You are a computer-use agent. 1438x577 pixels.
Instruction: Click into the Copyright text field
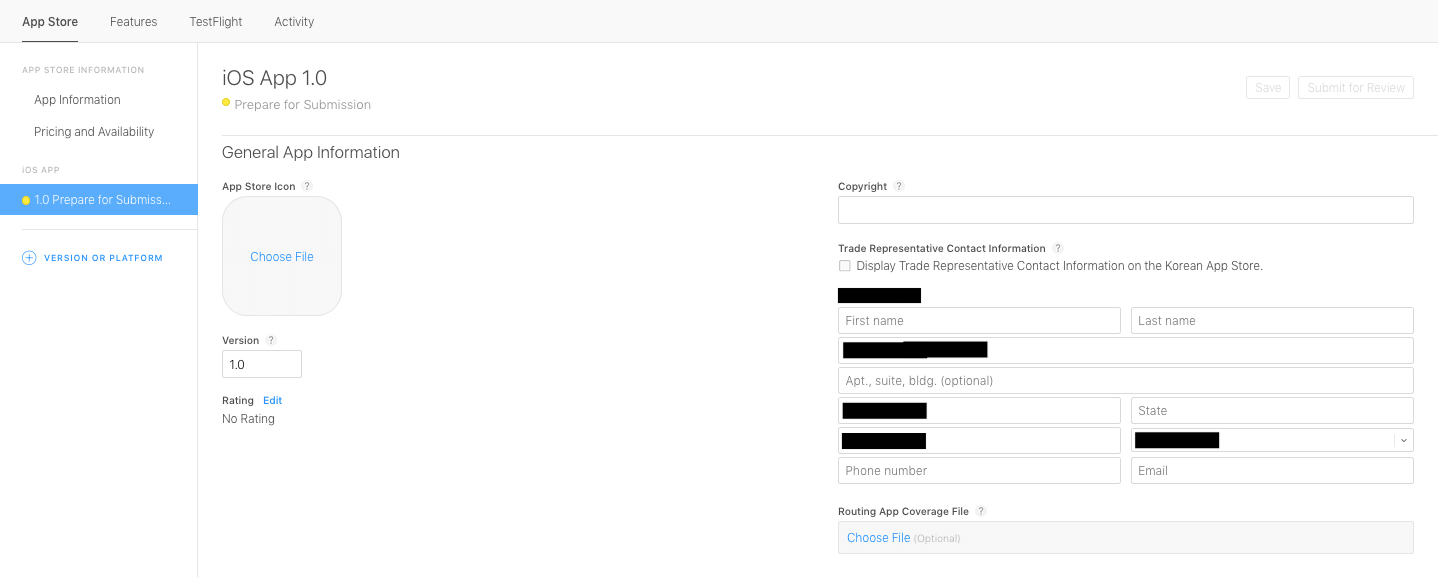pos(1126,210)
